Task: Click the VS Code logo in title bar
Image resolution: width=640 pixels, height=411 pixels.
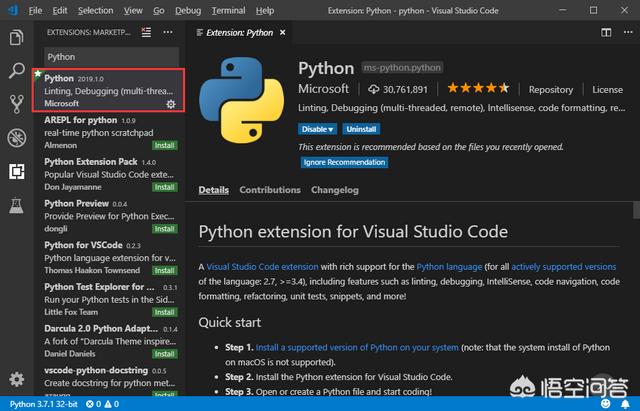Action: [13, 10]
